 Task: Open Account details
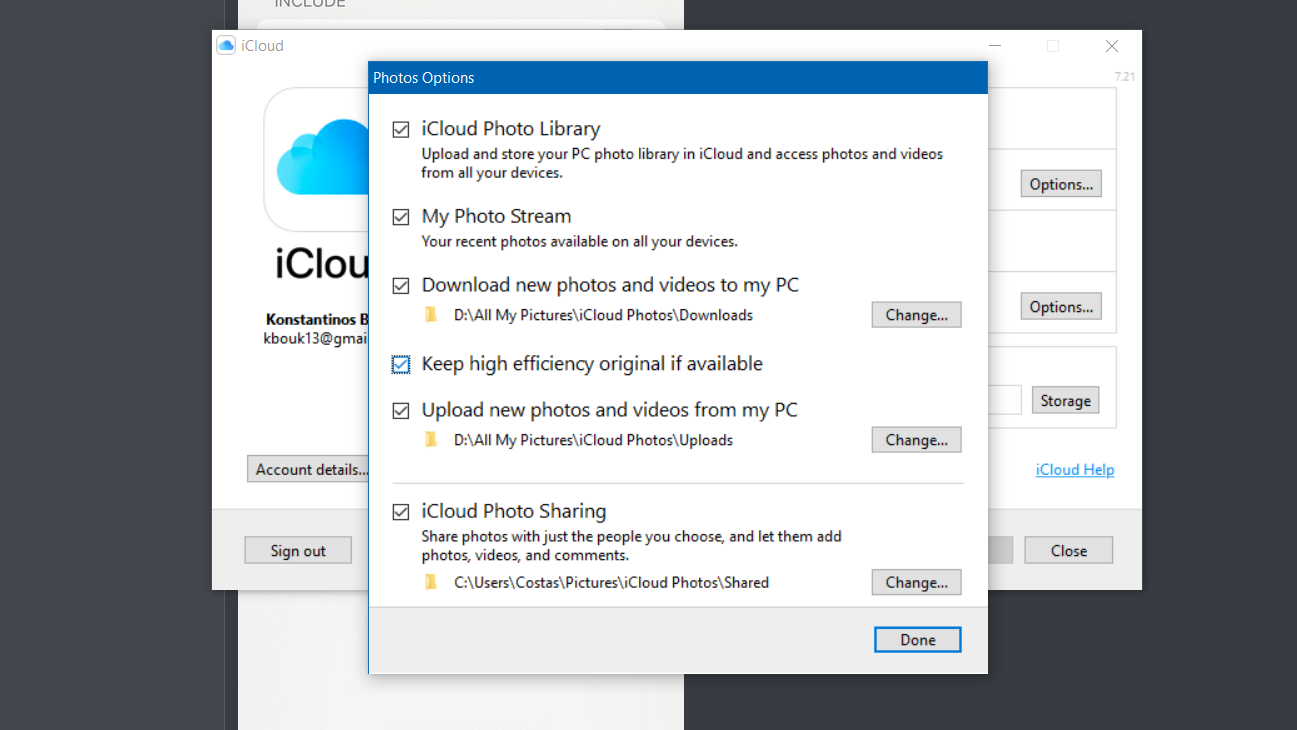(308, 468)
